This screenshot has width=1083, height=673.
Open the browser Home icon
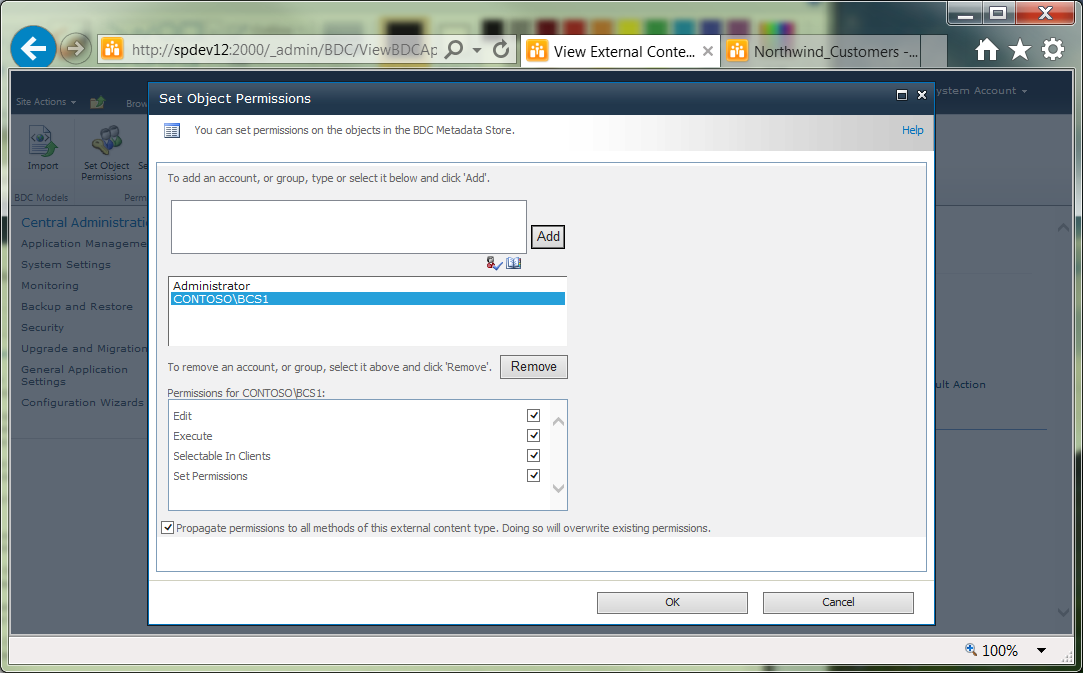(987, 50)
